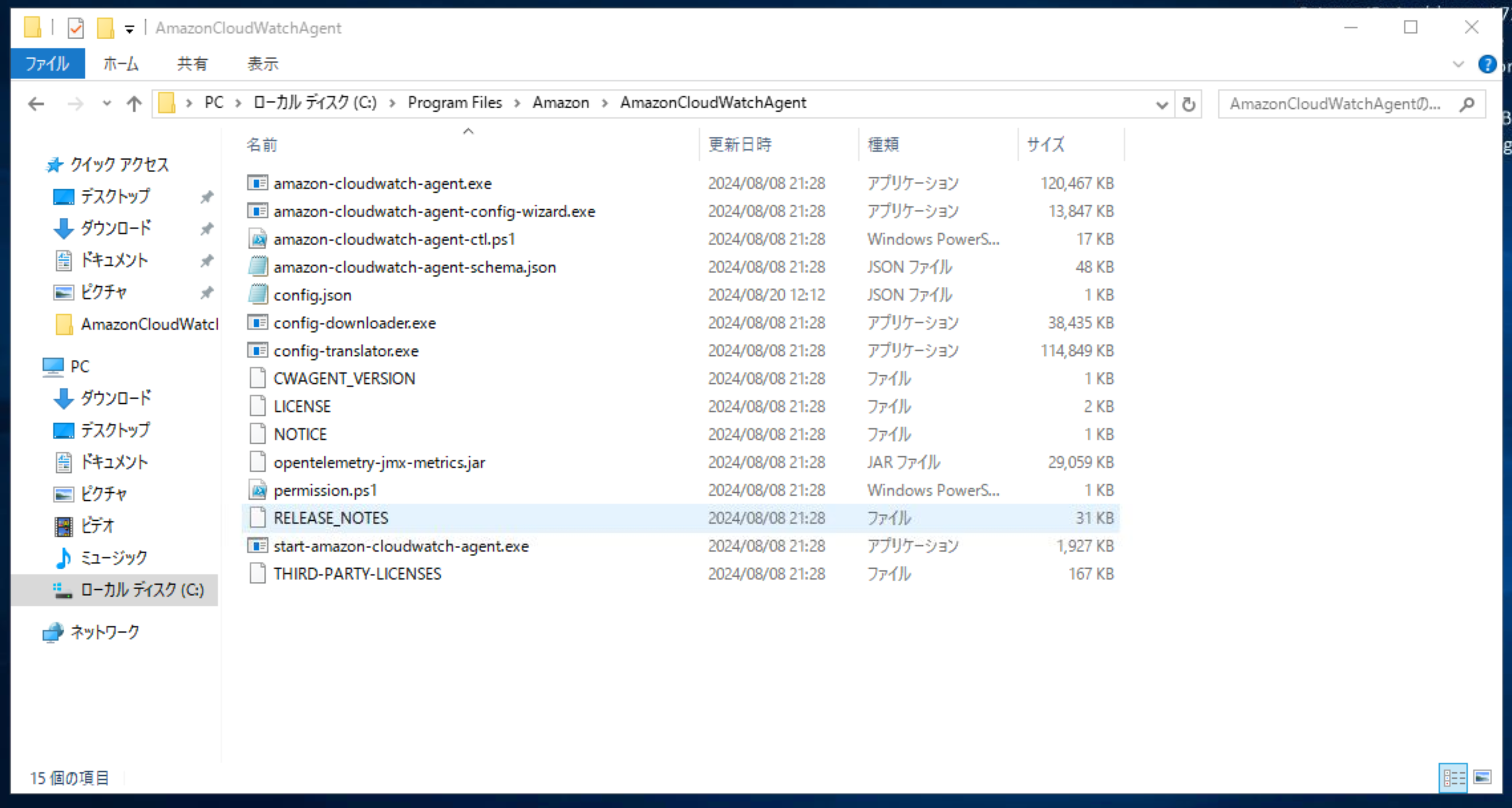This screenshot has width=1512, height=808.
Task: Select ネットワーク in the navigation pane
Action: 104,632
